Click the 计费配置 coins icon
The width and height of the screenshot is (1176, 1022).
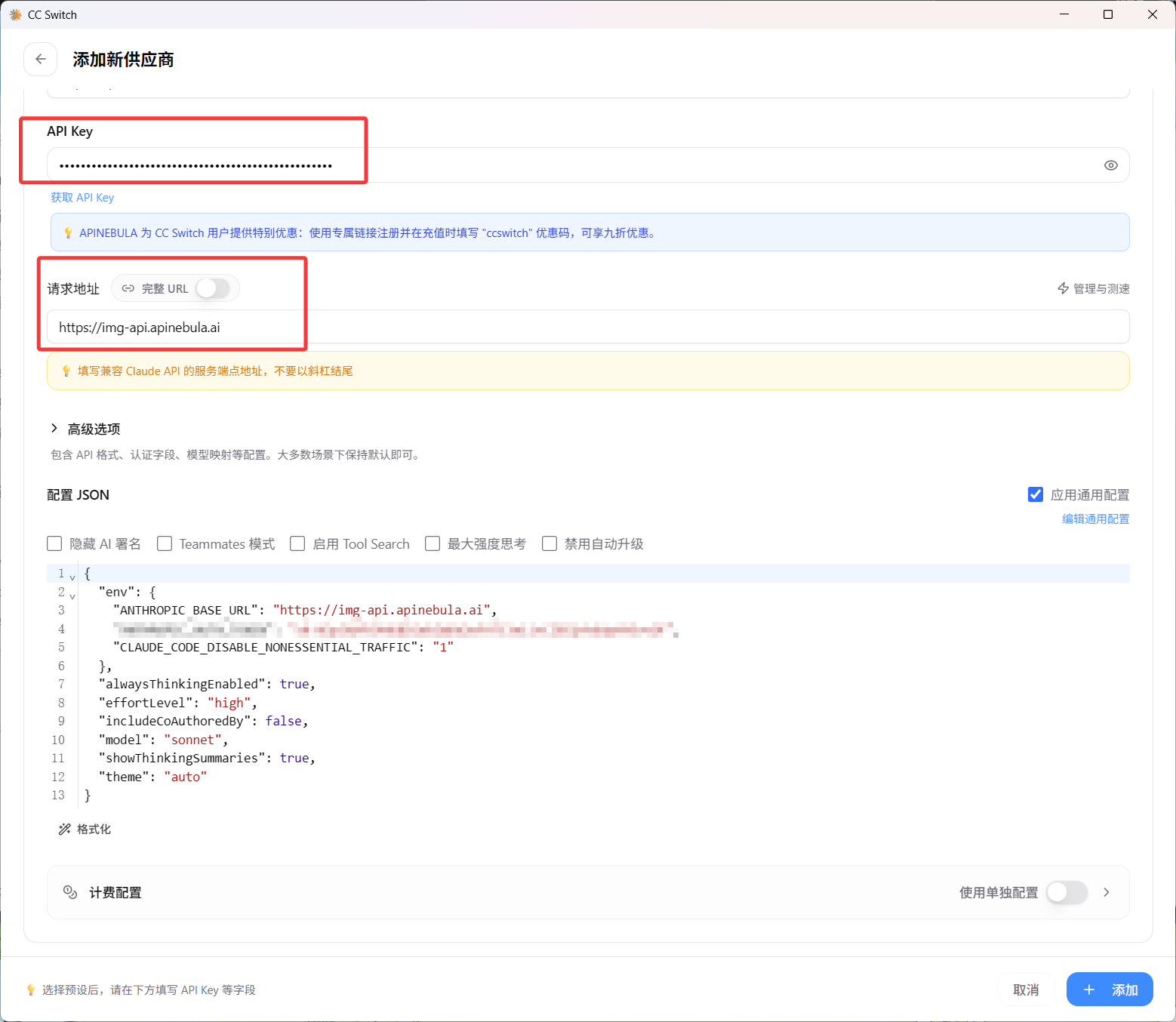tap(70, 892)
